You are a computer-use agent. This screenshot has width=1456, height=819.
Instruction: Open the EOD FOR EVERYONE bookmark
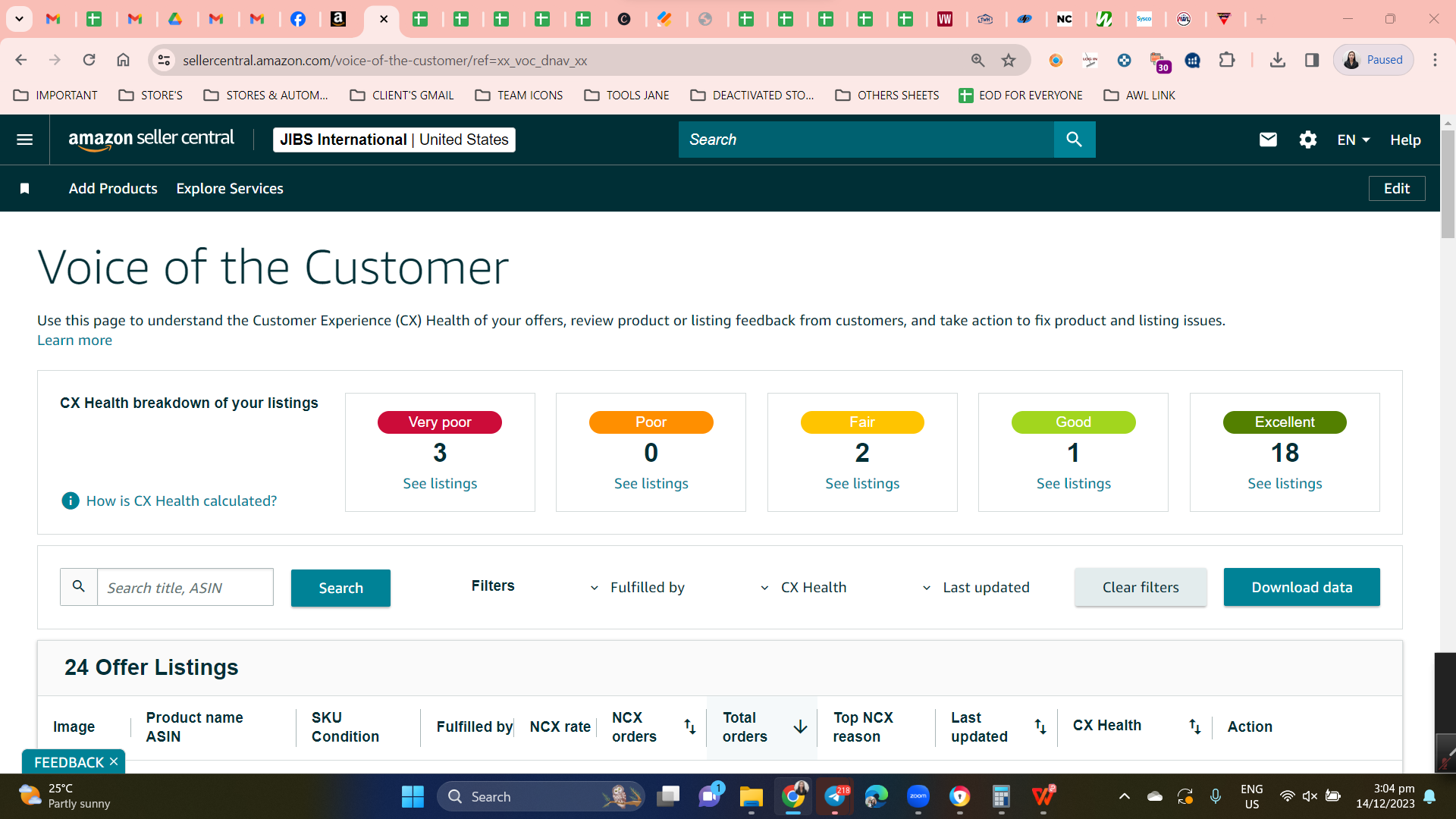pos(1021,96)
